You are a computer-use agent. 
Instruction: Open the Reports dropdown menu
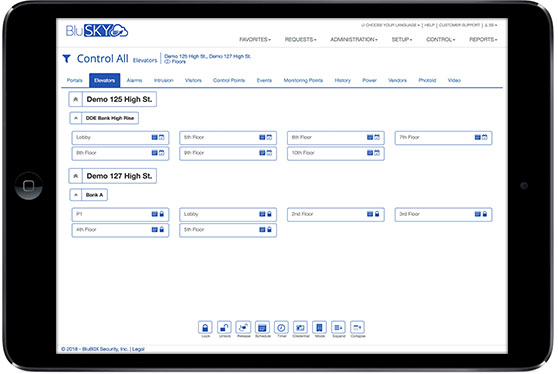point(483,39)
